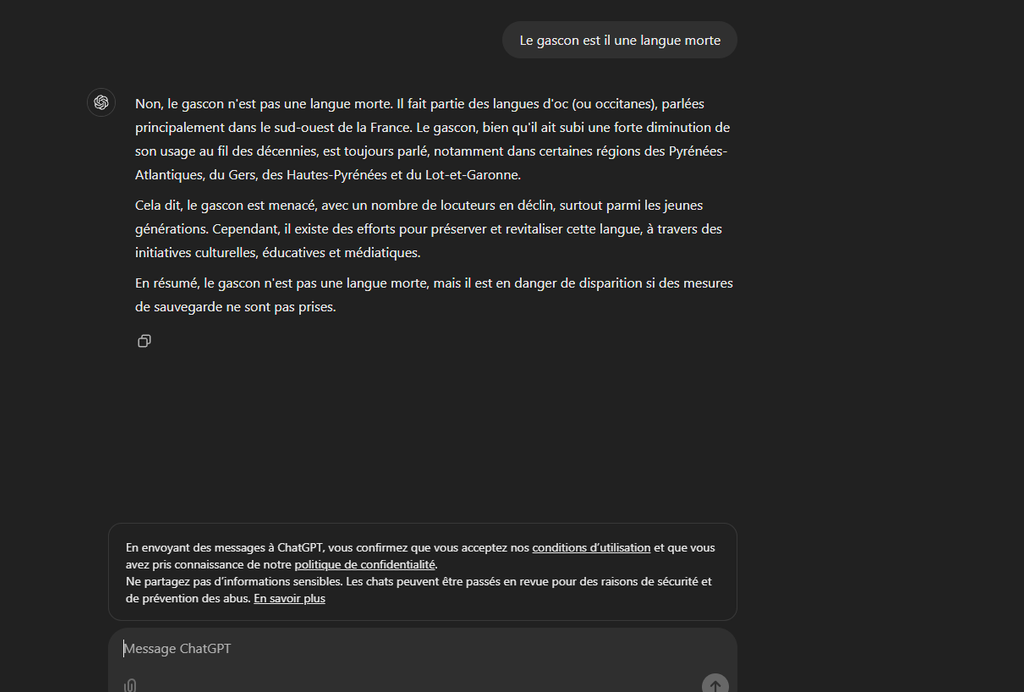
Task: Send the message with the up-arrow button
Action: [x=715, y=684]
